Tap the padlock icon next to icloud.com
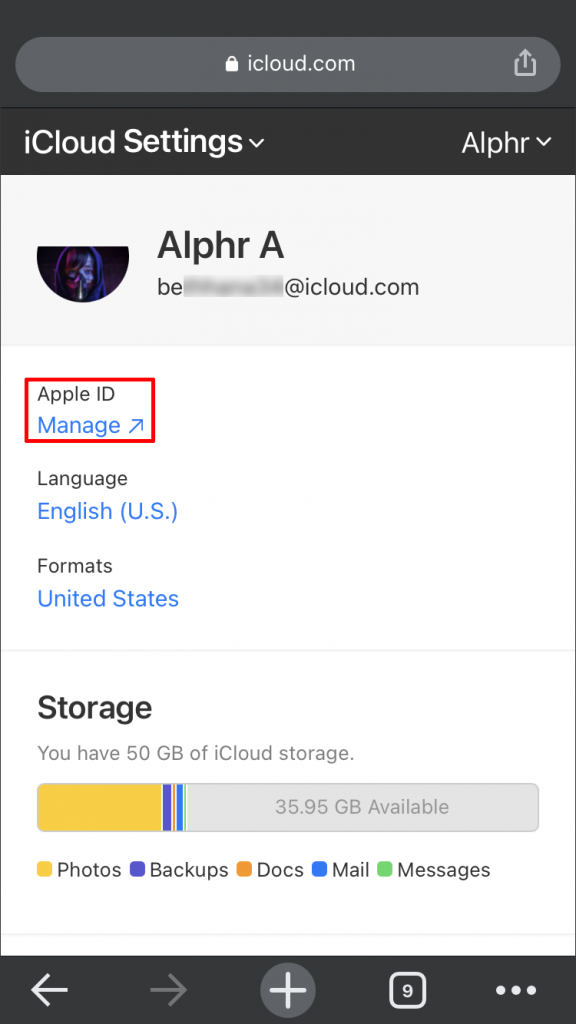This screenshot has height=1024, width=576. pyautogui.click(x=231, y=63)
